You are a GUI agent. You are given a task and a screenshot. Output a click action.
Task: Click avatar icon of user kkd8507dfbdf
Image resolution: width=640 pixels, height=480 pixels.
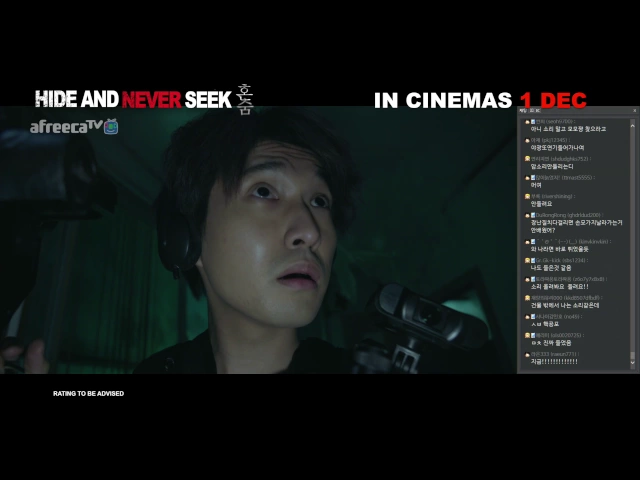527,298
